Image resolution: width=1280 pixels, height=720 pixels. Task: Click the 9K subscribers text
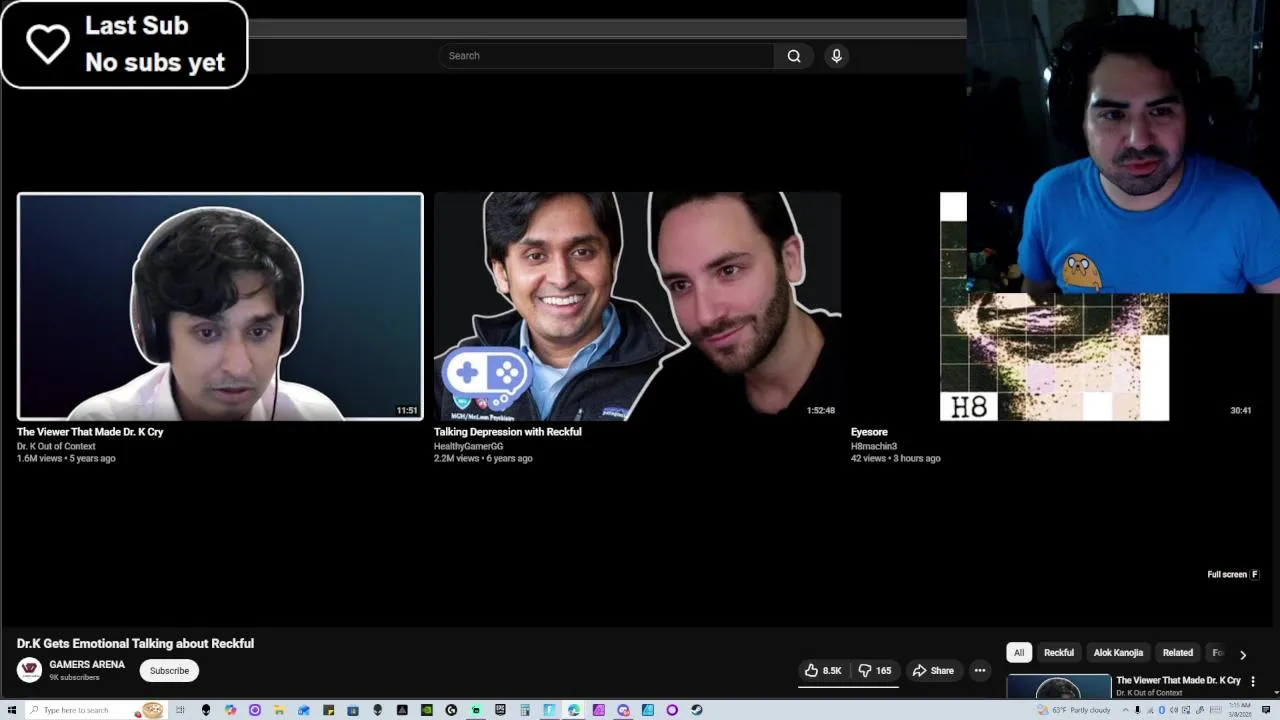click(x=74, y=678)
